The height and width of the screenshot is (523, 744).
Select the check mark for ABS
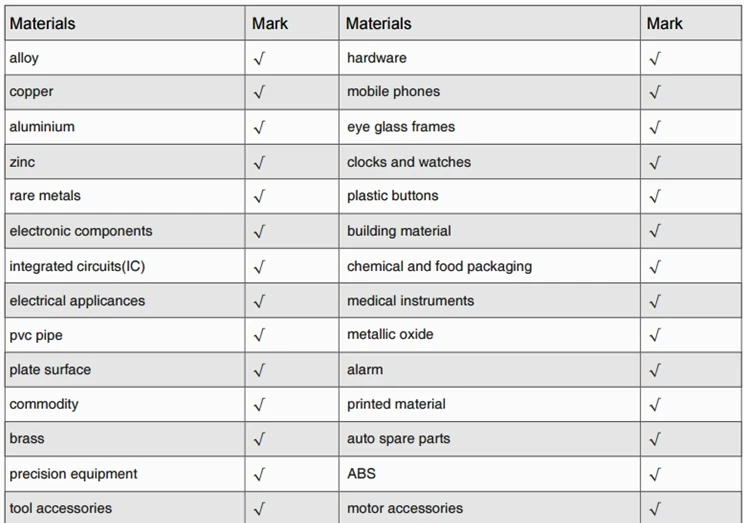click(x=655, y=475)
